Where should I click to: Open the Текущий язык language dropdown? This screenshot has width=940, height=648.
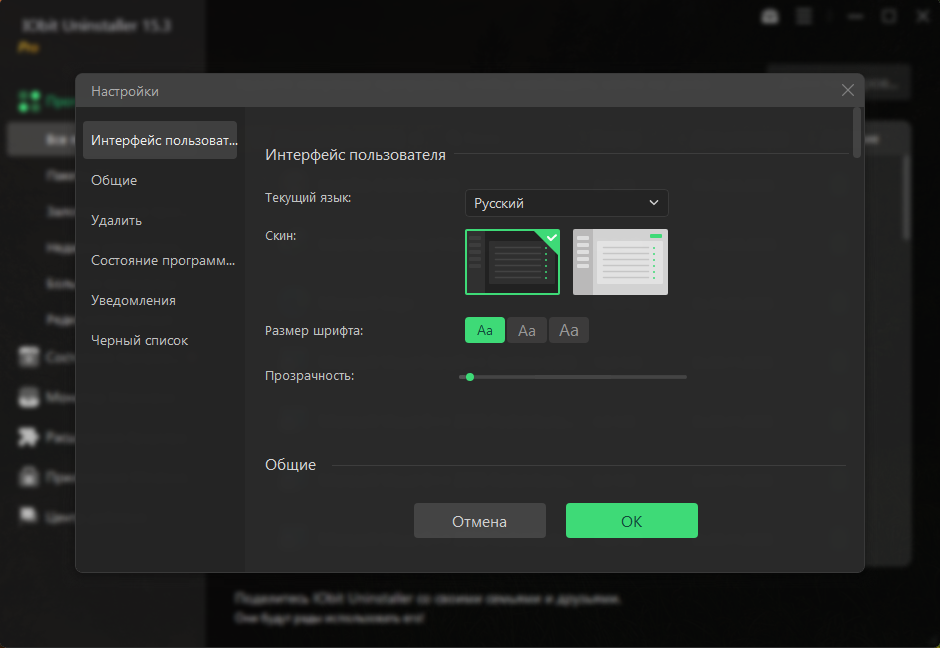click(566, 202)
